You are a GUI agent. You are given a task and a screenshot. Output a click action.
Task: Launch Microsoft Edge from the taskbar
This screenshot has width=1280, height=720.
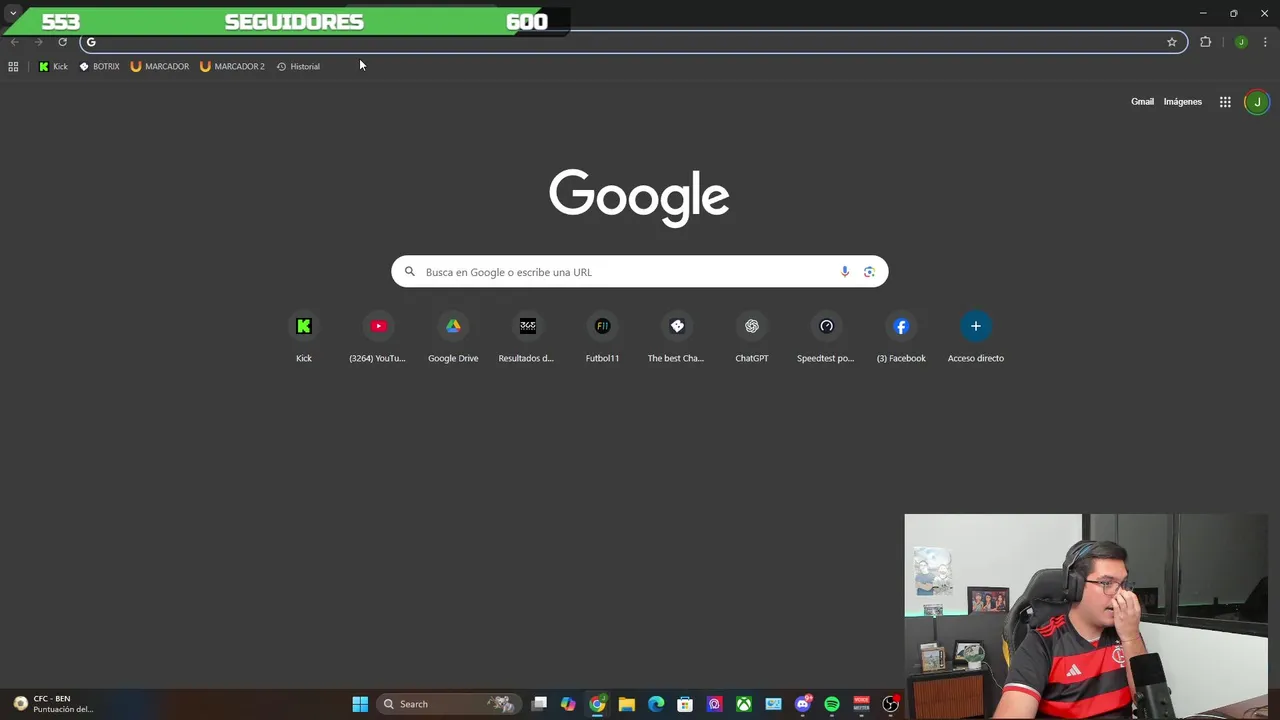click(656, 704)
